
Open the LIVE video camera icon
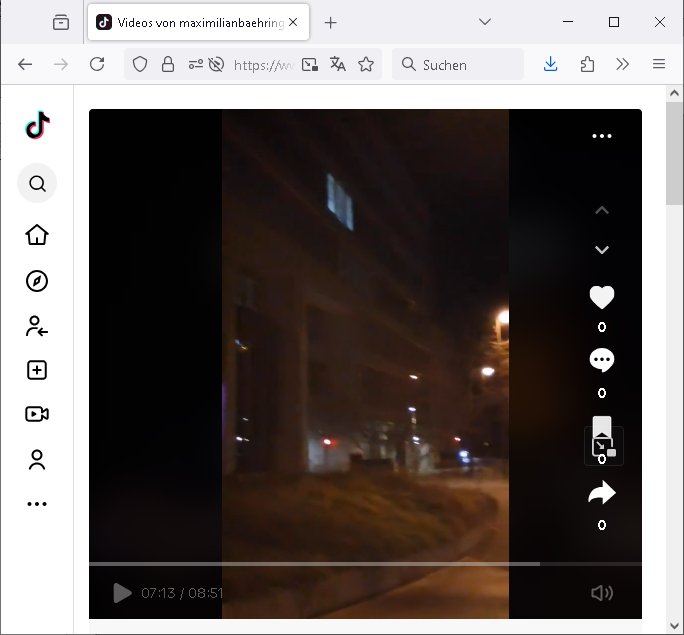coord(37,414)
